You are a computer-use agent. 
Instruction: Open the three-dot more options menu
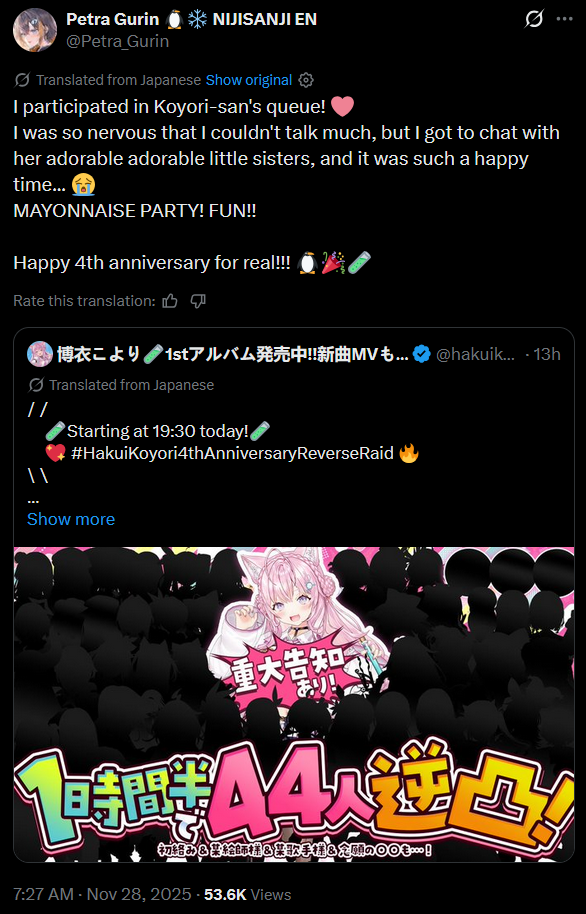564,19
